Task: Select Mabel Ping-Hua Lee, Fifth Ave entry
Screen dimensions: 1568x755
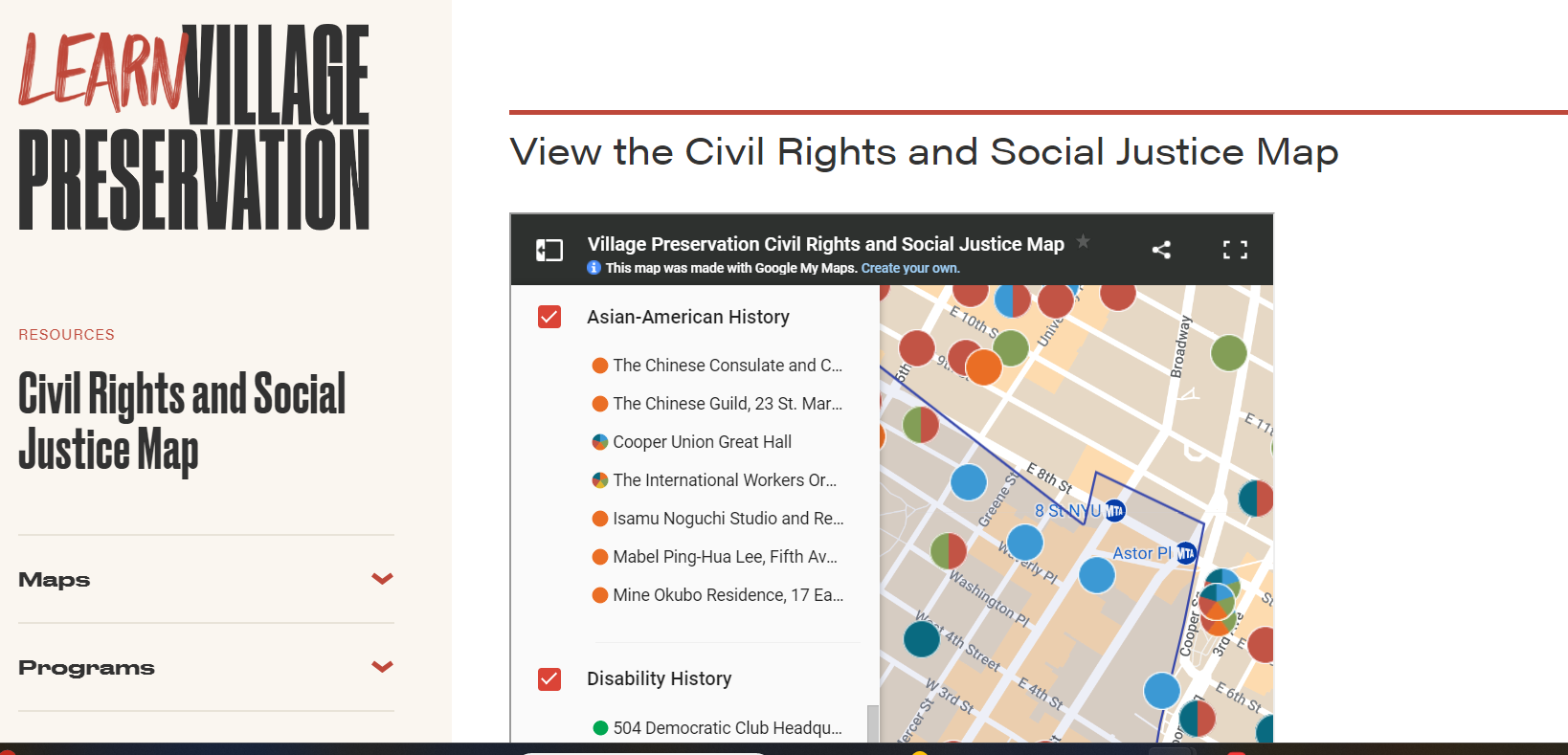Action: pyautogui.click(x=726, y=557)
